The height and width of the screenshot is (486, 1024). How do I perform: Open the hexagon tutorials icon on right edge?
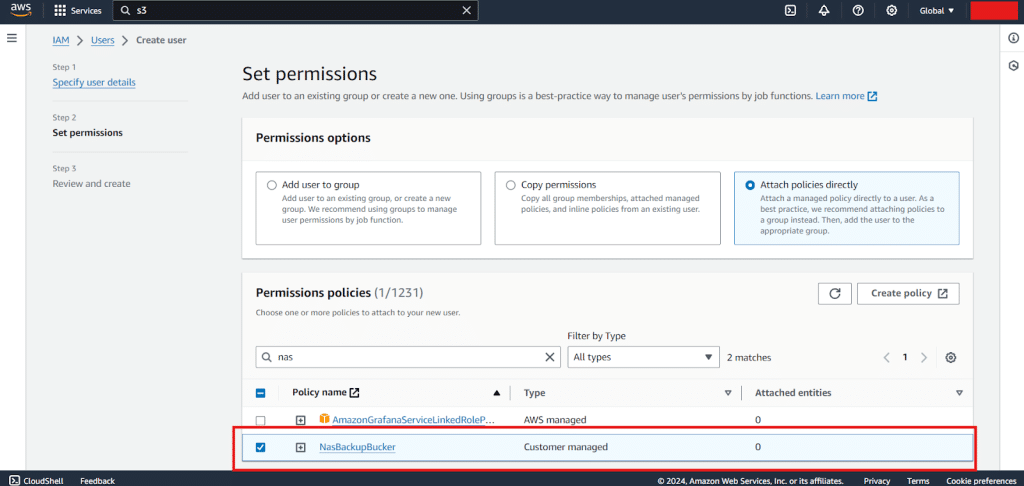(x=1014, y=65)
